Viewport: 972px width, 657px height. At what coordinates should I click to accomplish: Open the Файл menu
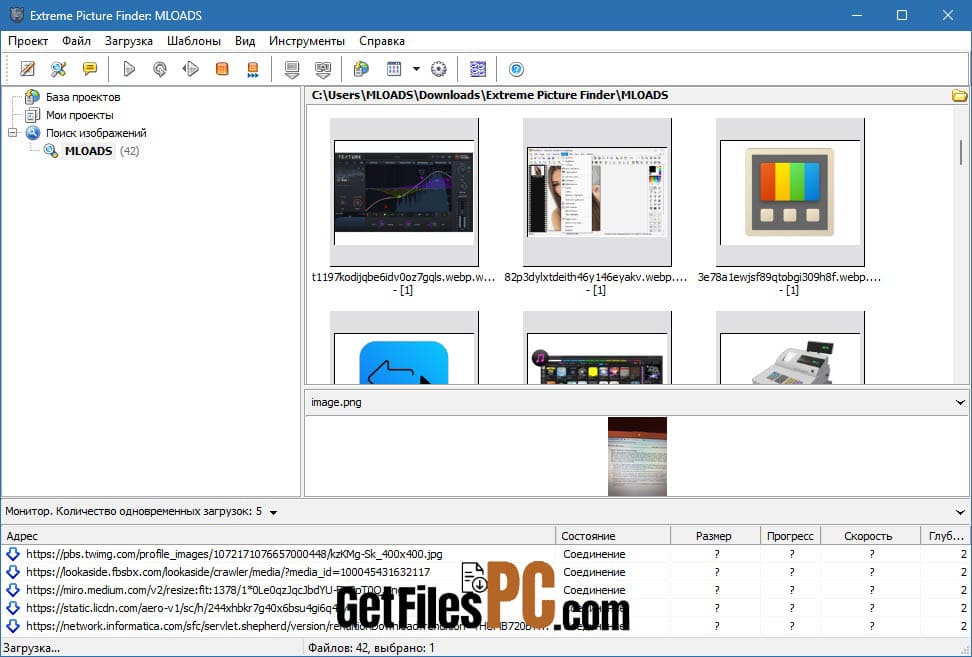point(76,41)
